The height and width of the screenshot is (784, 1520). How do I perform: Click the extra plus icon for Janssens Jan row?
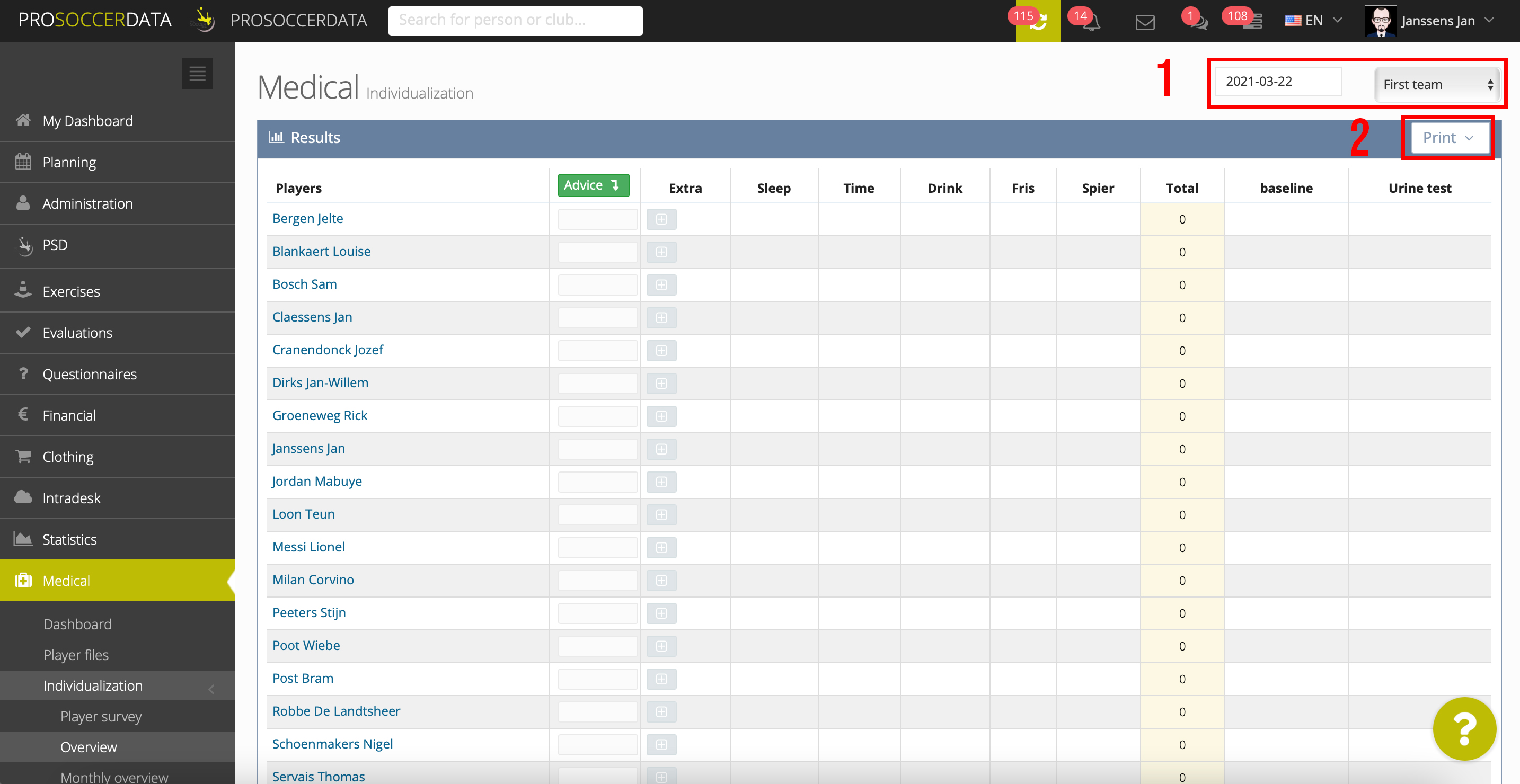pos(661,450)
